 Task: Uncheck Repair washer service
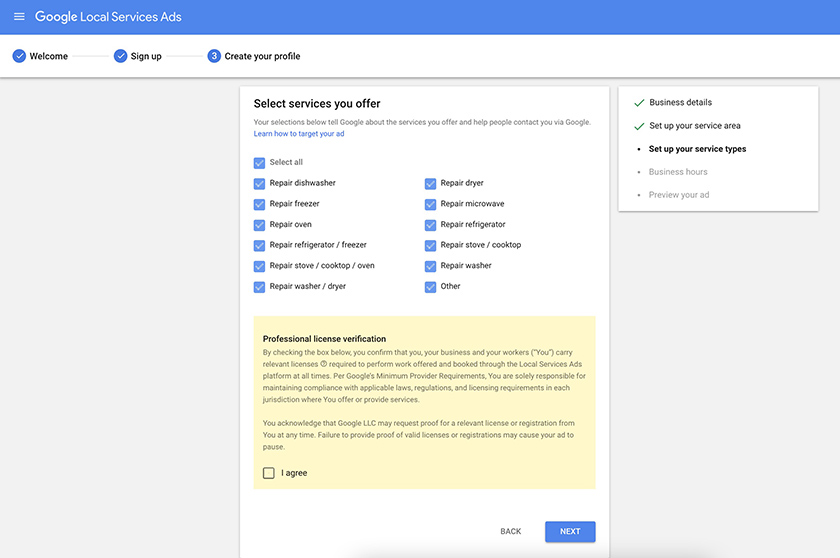point(430,266)
